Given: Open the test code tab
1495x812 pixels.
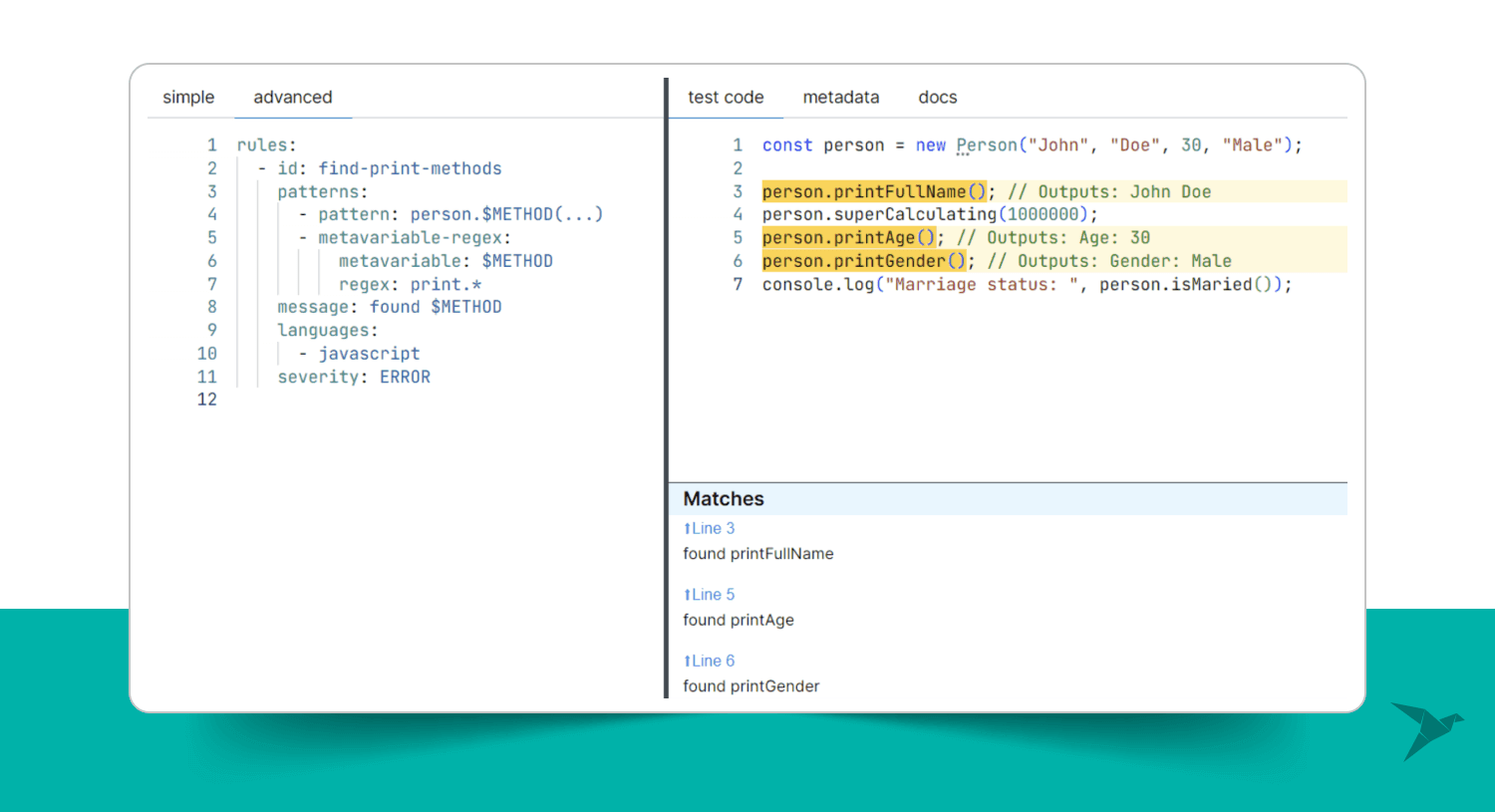Looking at the screenshot, I should tap(726, 97).
